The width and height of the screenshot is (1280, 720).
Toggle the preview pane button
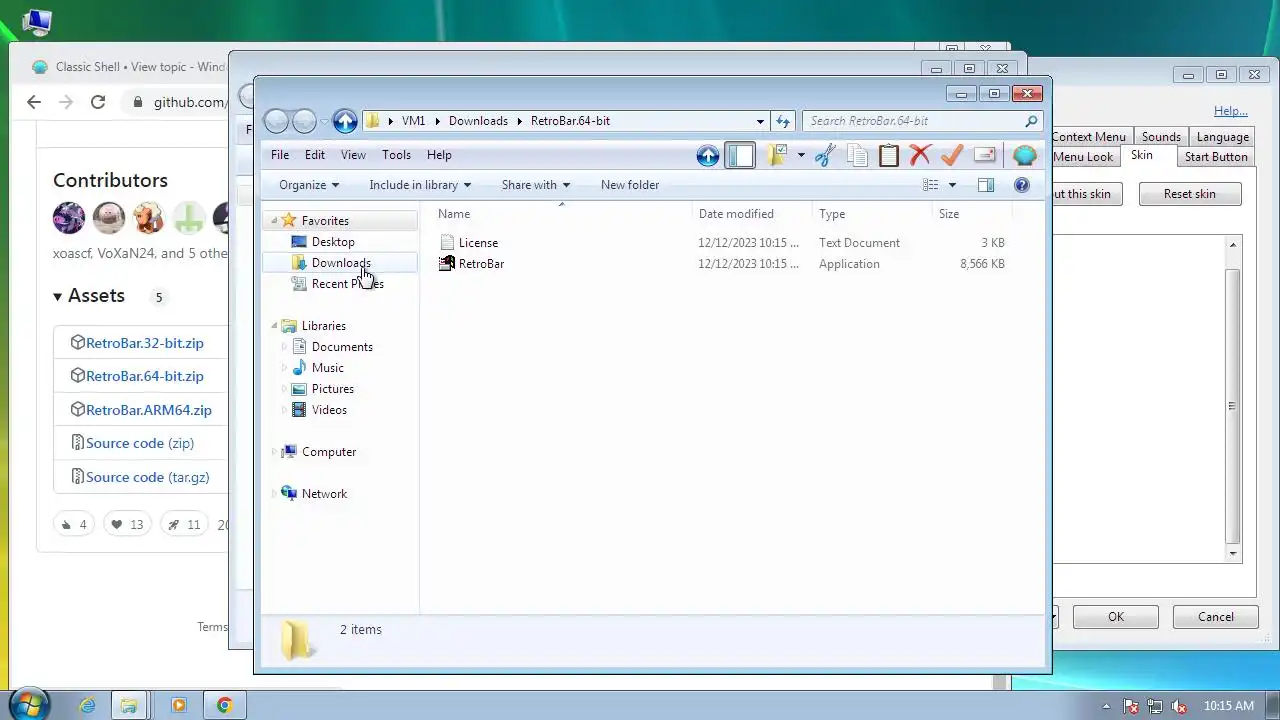[986, 185]
